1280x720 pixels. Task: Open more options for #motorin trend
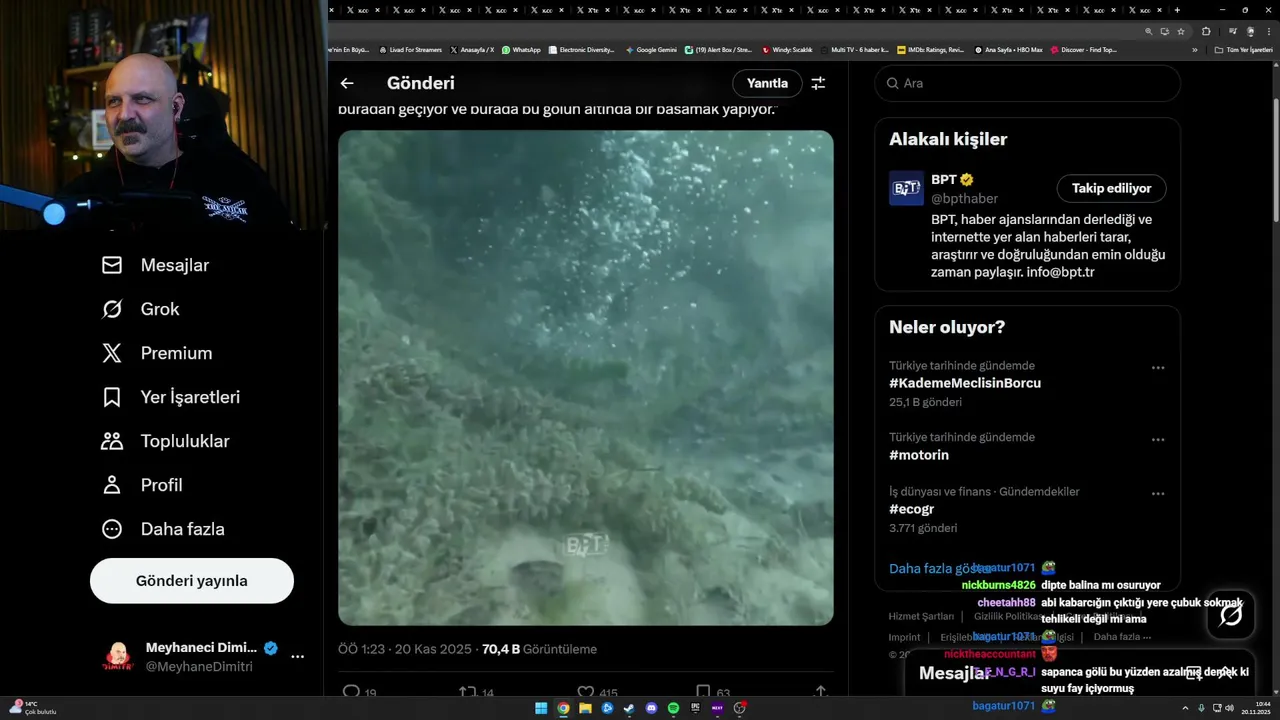(x=1158, y=439)
